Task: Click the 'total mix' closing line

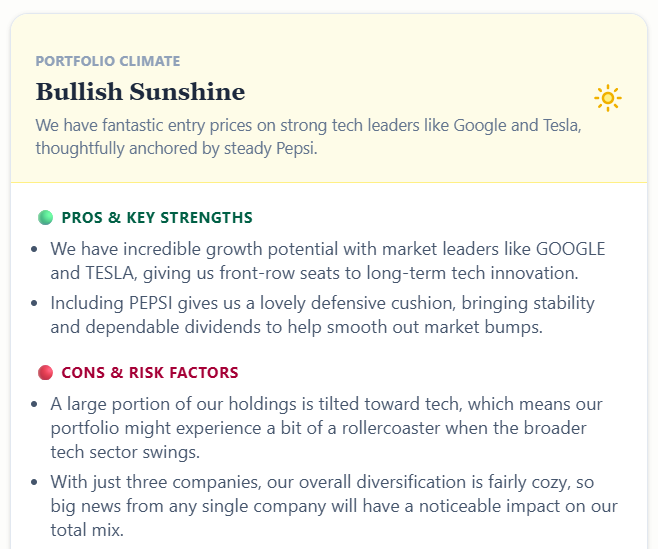Action: point(87,530)
